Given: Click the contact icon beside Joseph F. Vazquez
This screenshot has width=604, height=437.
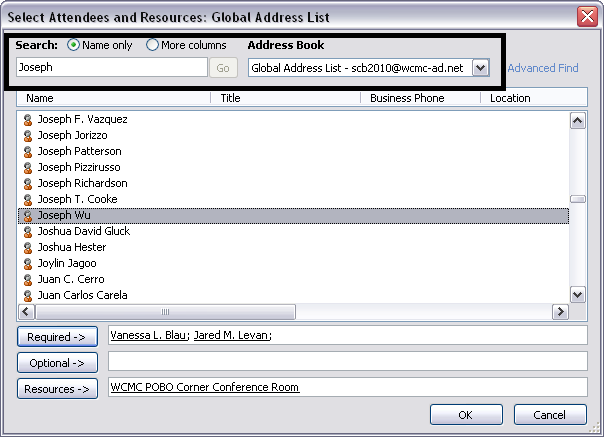Looking at the screenshot, I should 28,119.
